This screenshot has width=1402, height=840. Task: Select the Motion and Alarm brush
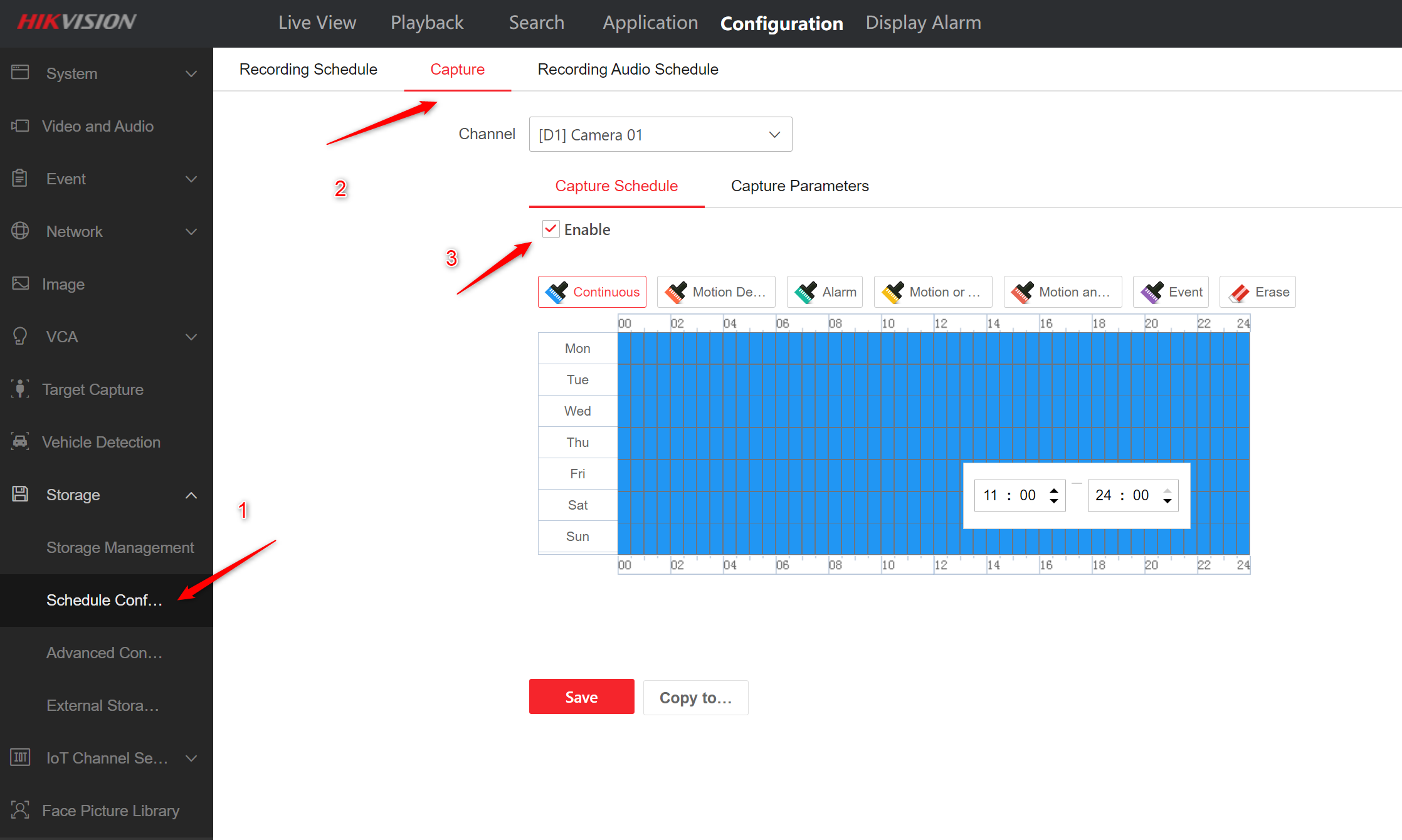(x=1063, y=292)
